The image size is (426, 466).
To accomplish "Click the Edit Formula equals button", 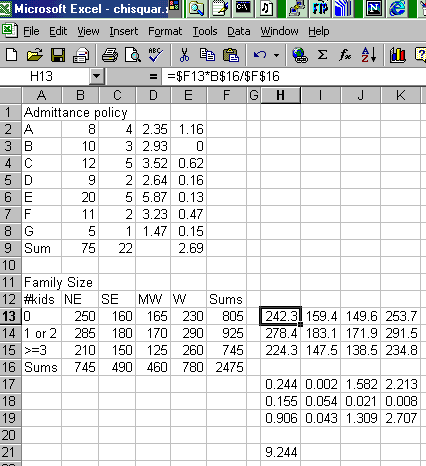I will coord(153,77).
